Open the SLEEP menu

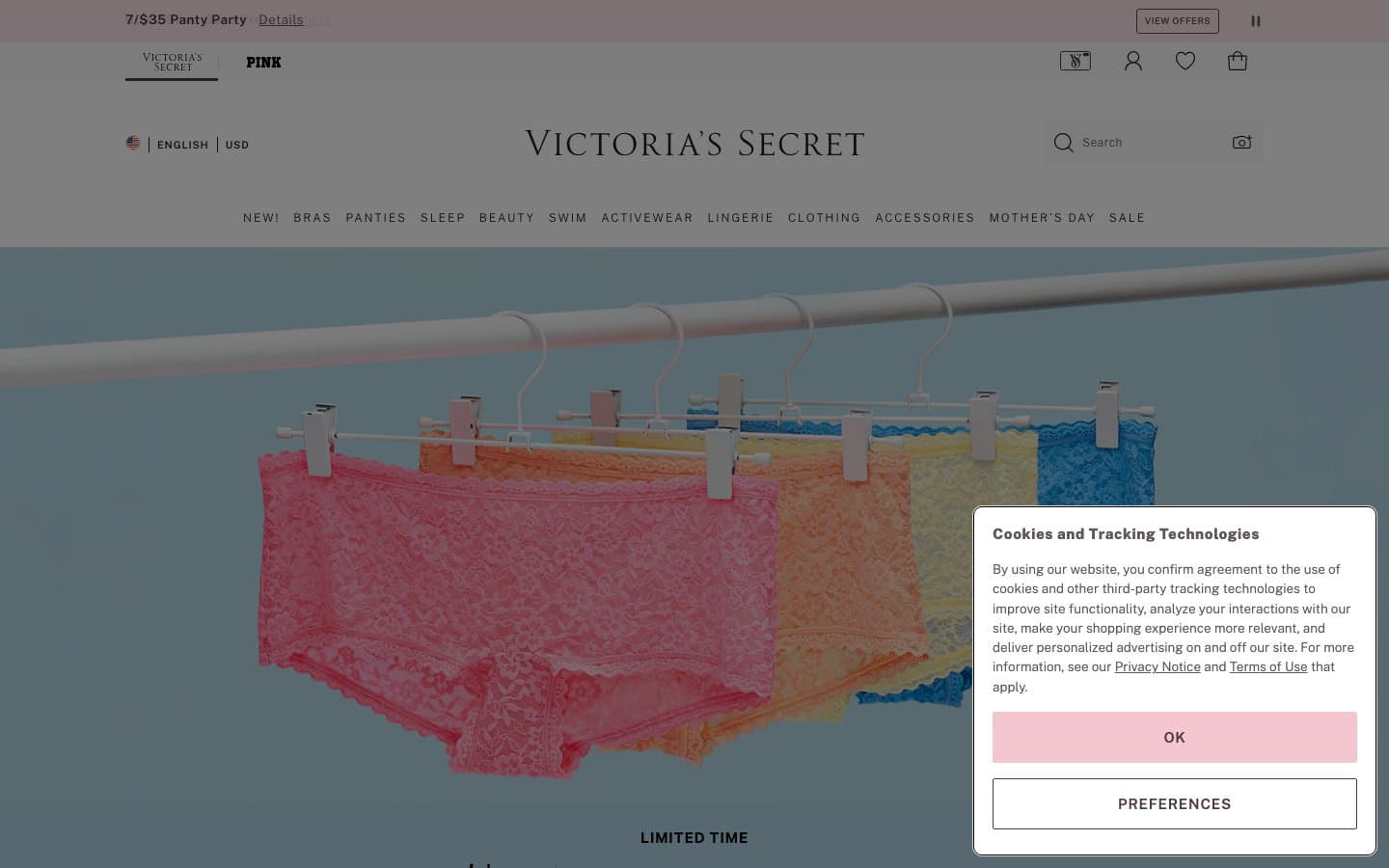pyautogui.click(x=443, y=218)
